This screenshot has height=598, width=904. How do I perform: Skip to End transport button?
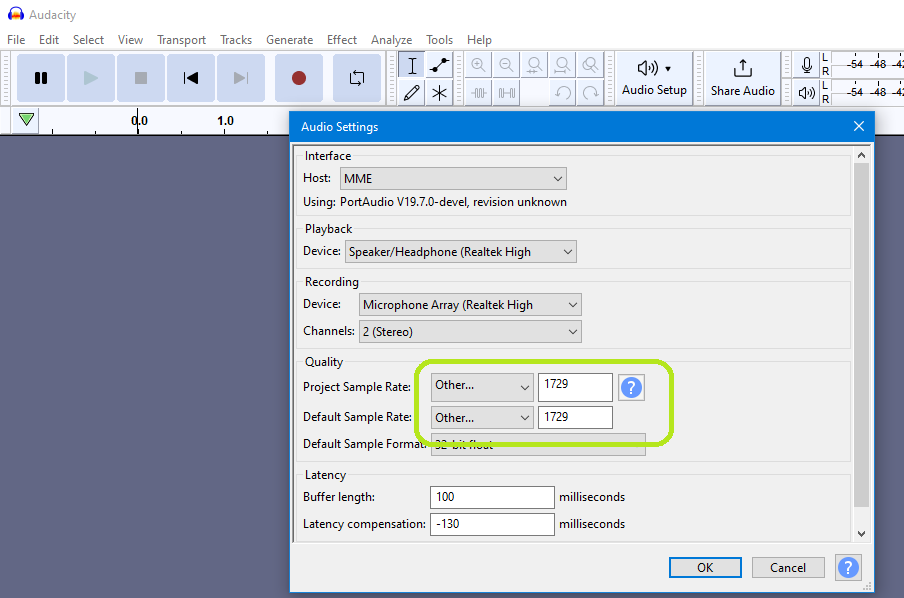241,78
